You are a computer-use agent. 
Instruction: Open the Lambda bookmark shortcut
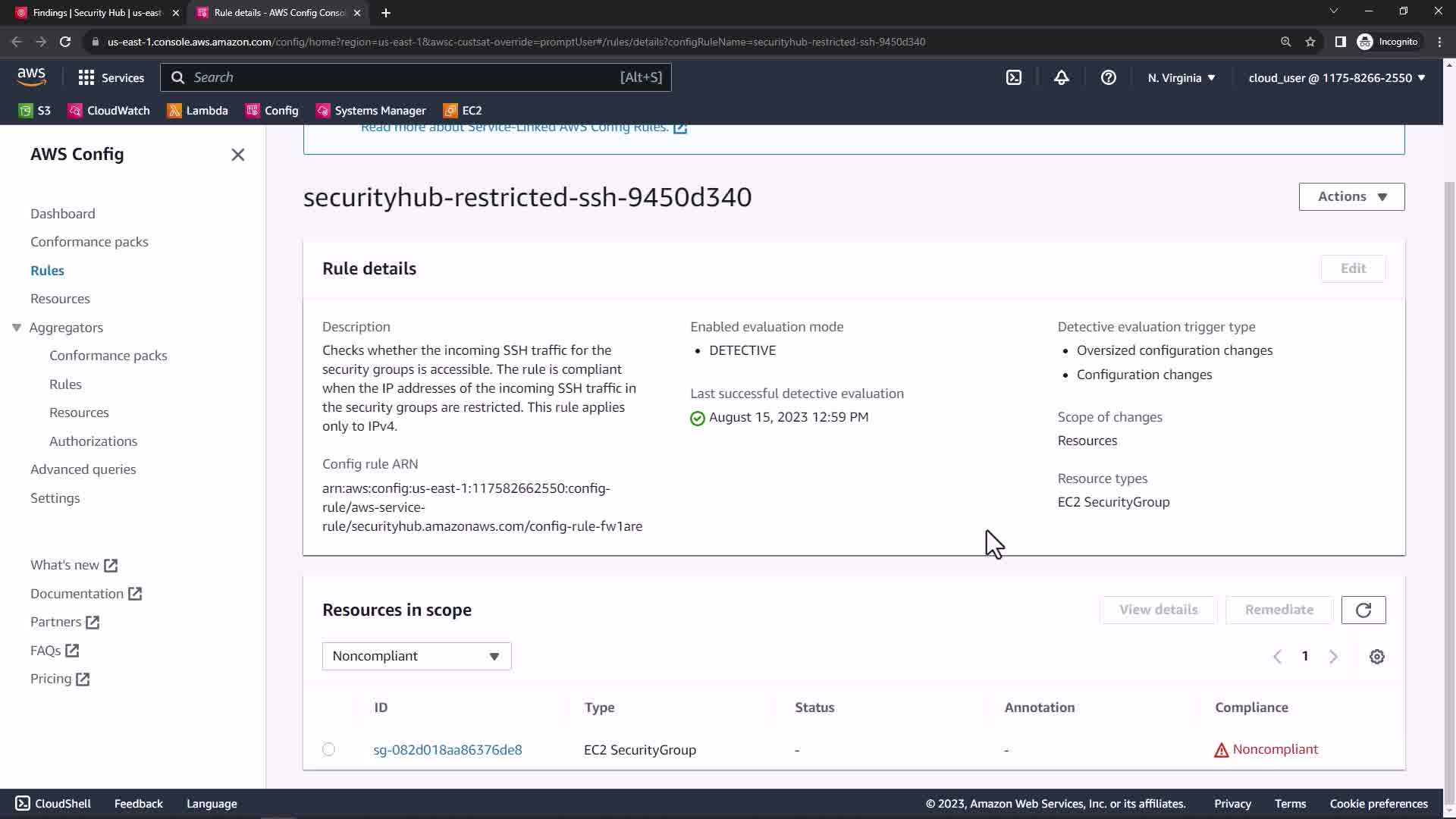(x=198, y=111)
